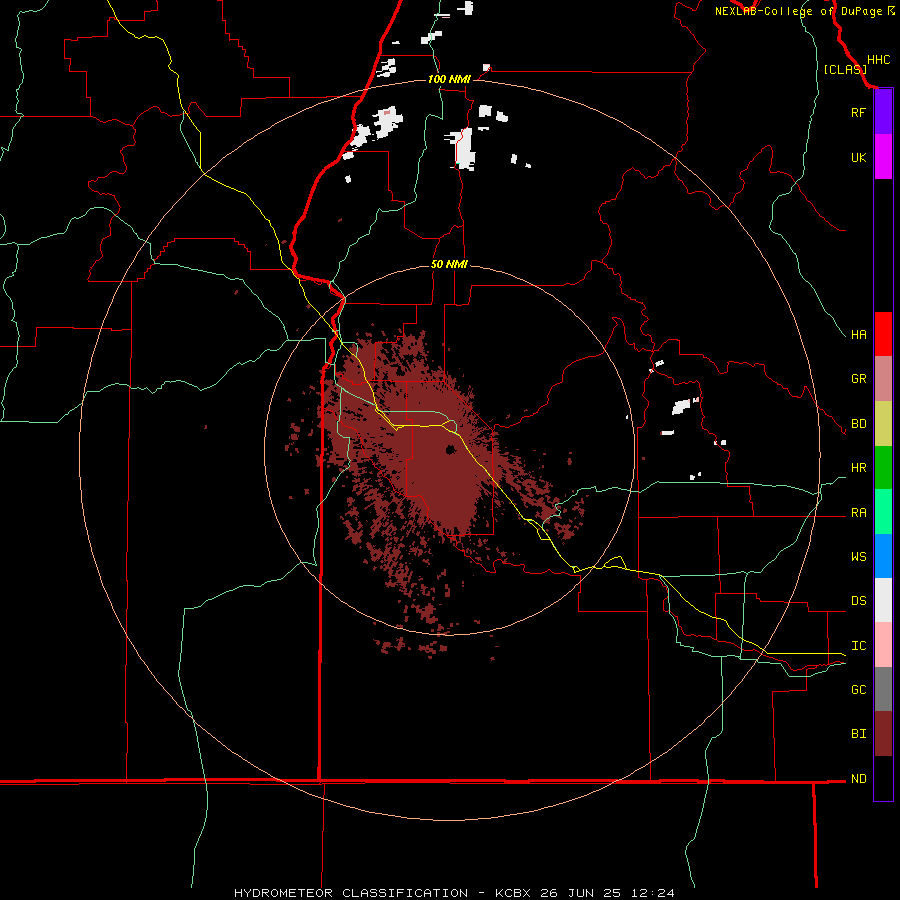The height and width of the screenshot is (900, 900).
Task: Click the IC legend label
Action: pos(858,646)
